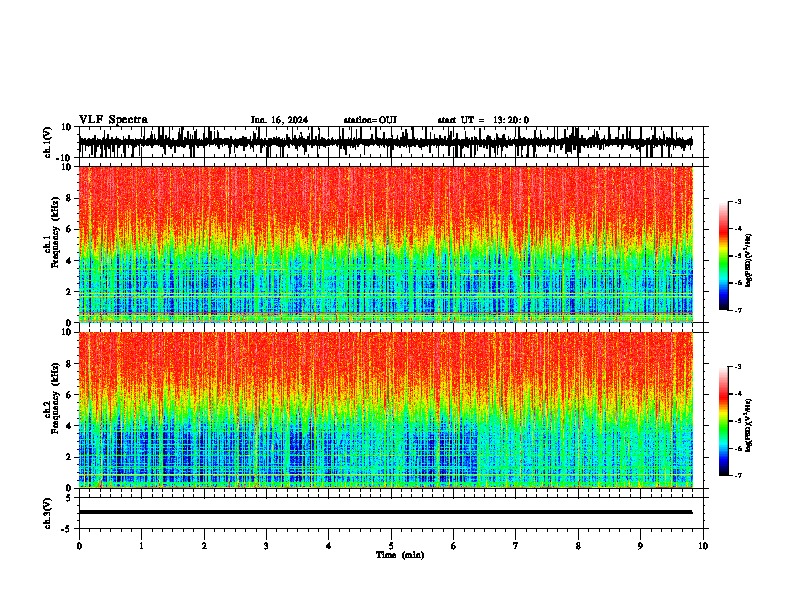Click the time axis tick label "6"
Viewport: 792px width, 612px height.
click(454, 546)
